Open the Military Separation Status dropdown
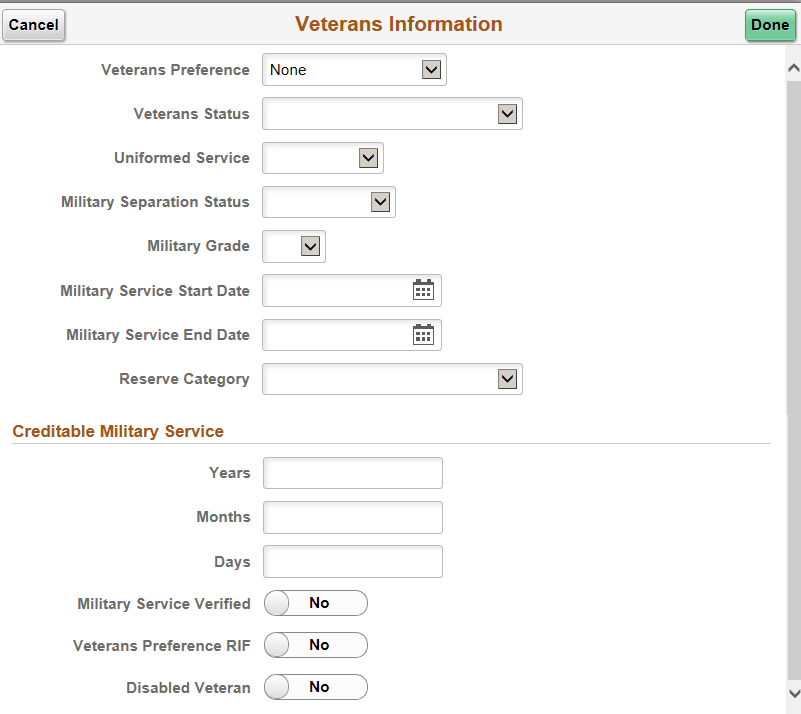Viewport: 801px width, 714px height. 379,201
